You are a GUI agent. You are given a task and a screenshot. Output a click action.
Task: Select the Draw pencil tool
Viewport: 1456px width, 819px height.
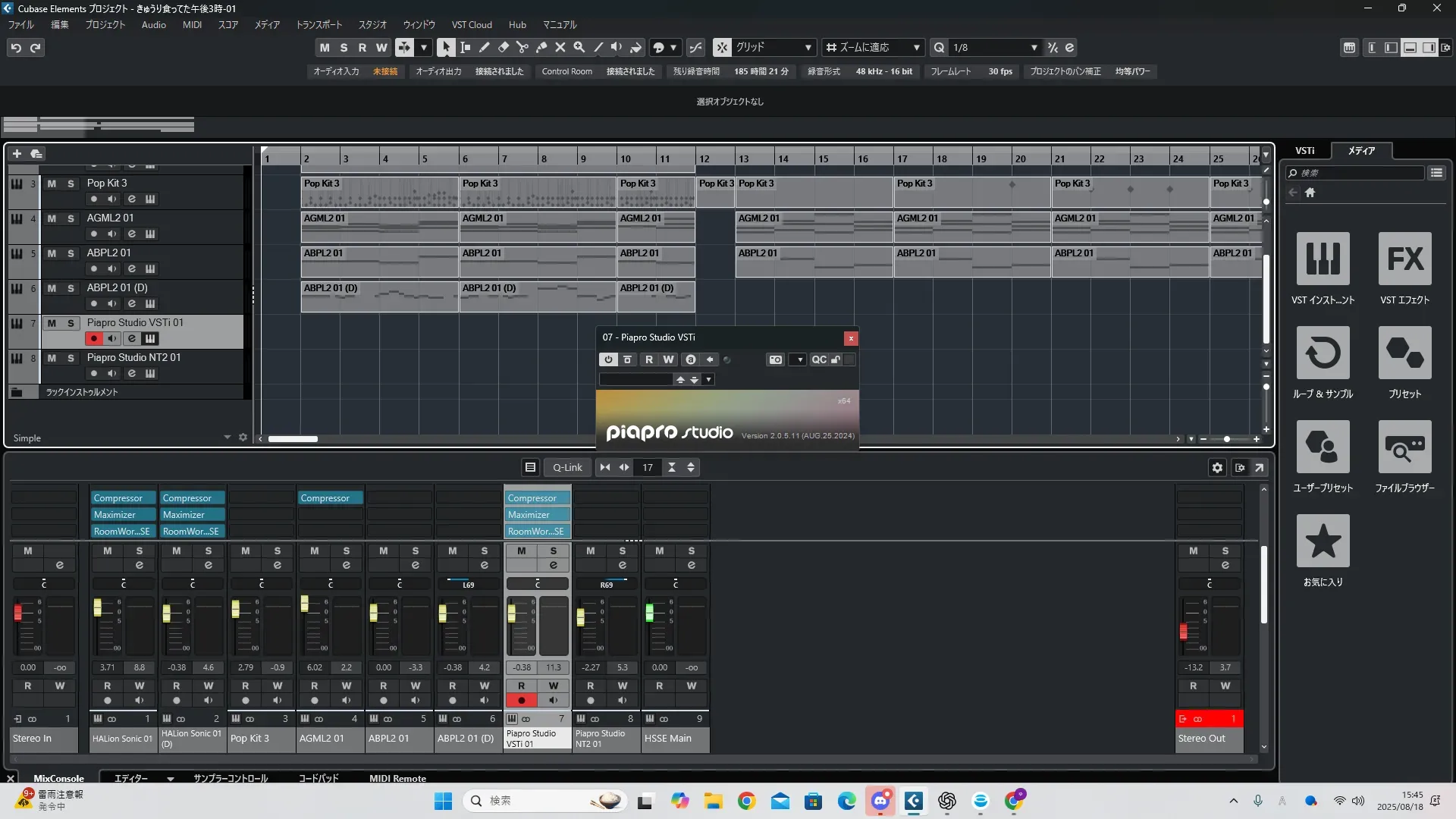(485, 47)
